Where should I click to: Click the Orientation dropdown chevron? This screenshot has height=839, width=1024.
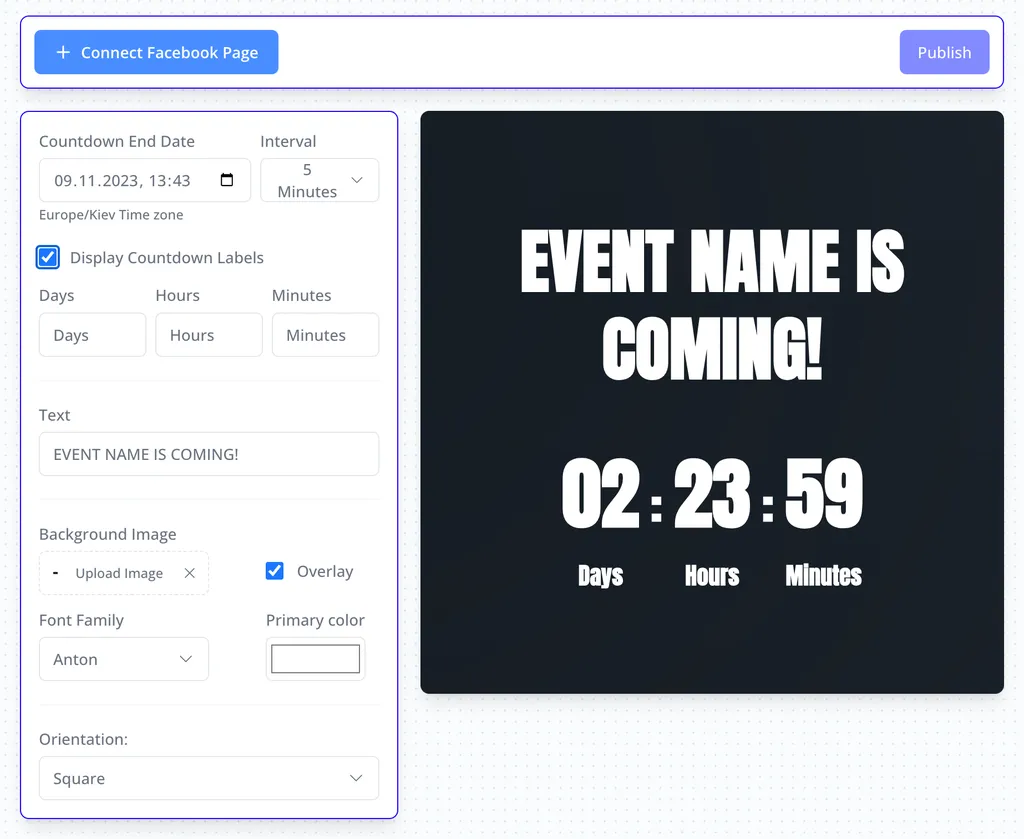pos(355,778)
